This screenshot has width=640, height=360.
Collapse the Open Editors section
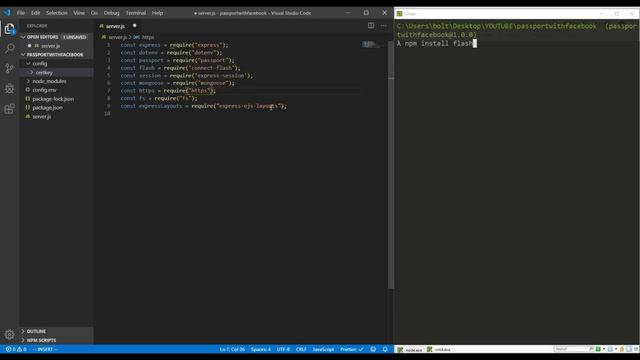(x=42, y=37)
